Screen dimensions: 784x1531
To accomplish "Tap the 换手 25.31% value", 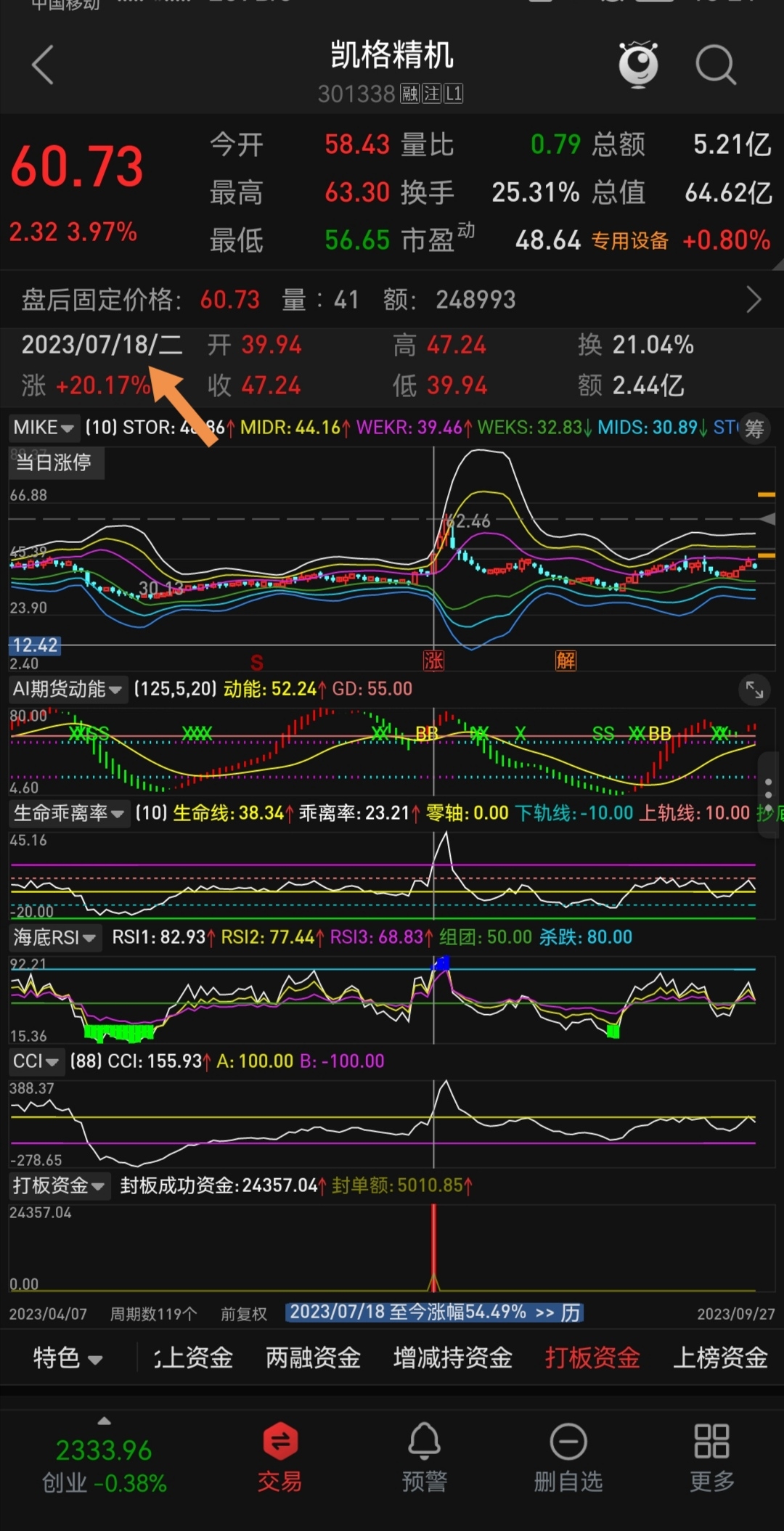I will 535,192.
